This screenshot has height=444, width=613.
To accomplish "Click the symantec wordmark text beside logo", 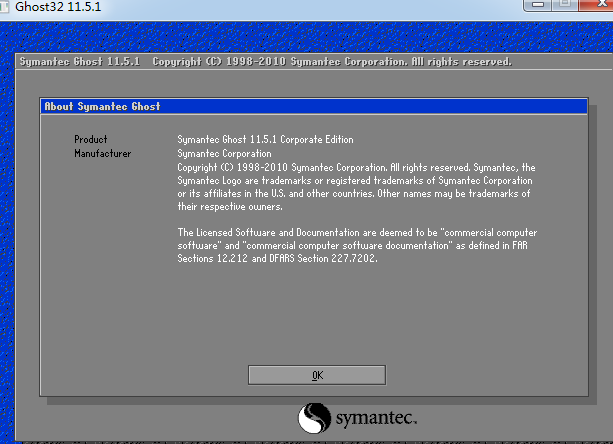I will point(375,417).
